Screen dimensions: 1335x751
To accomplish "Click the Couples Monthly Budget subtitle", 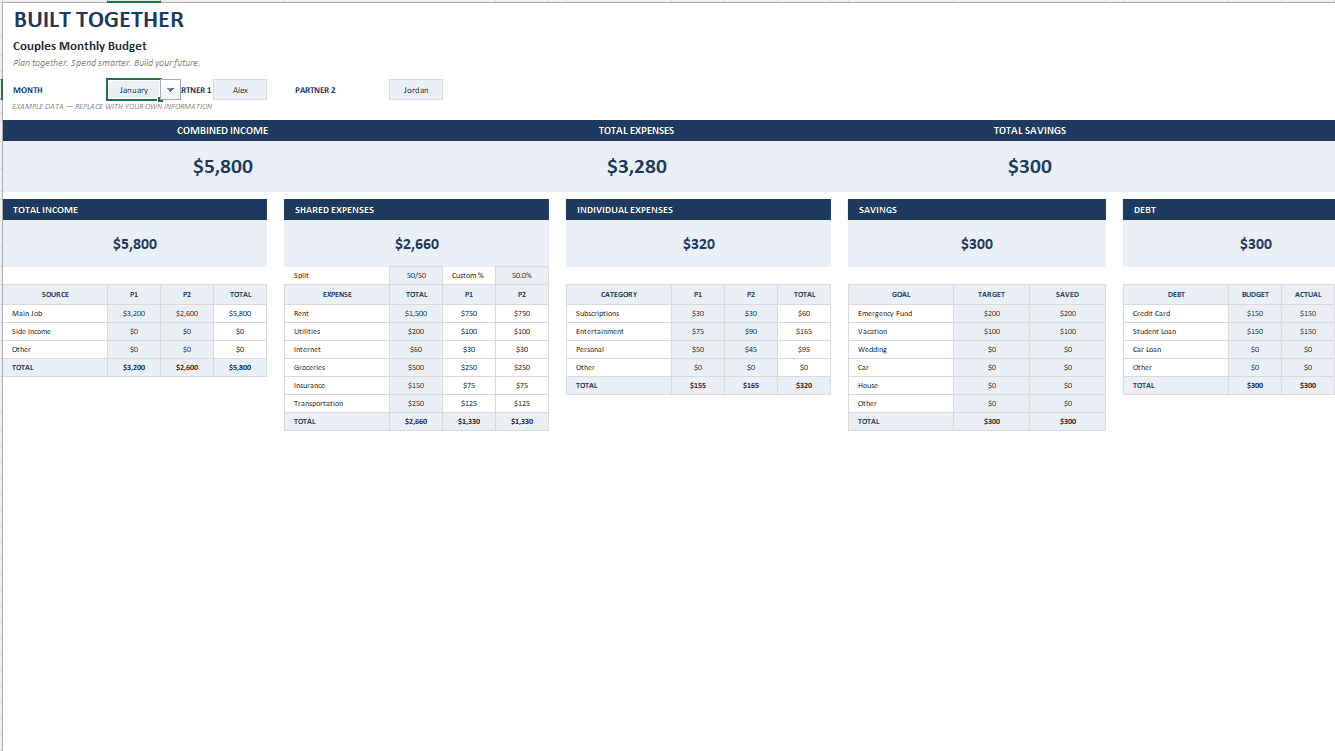I will coord(80,46).
